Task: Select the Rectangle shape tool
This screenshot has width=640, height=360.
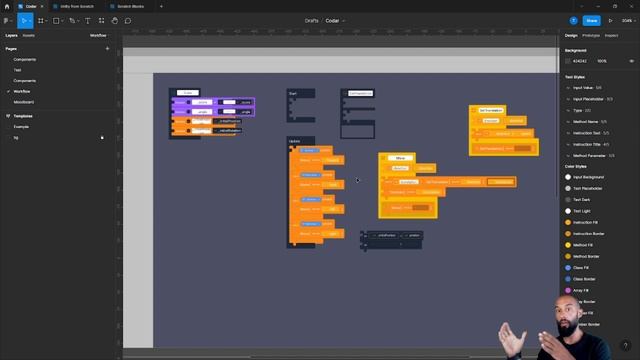Action: tap(56, 21)
